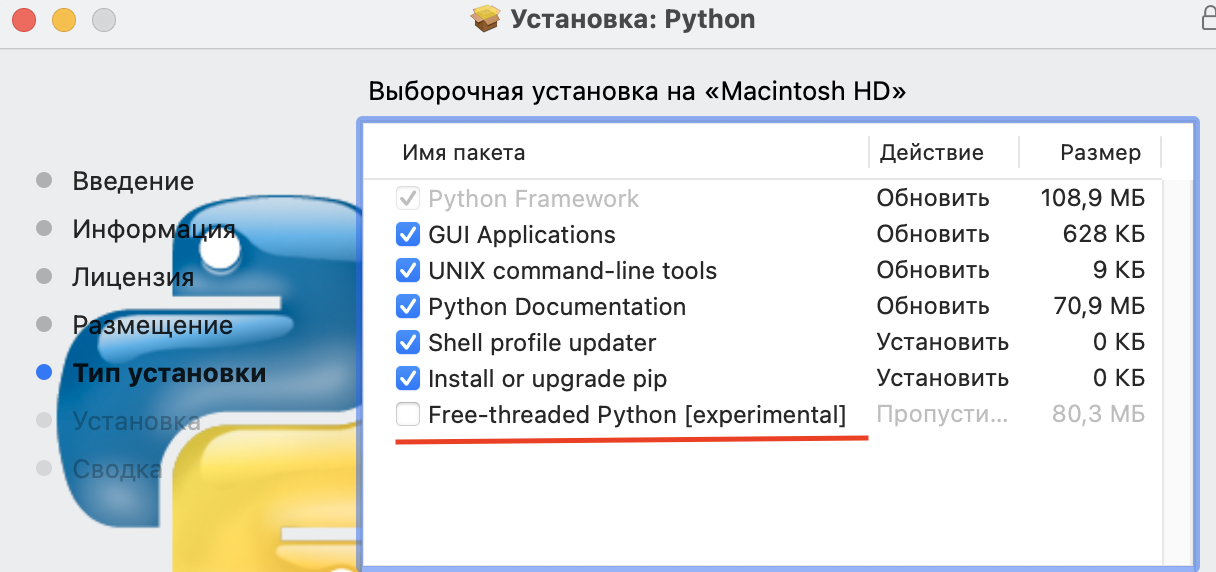Viewport: 1216px width, 572px height.
Task: Click the 70,9 МБ size value
Action: click(1098, 307)
